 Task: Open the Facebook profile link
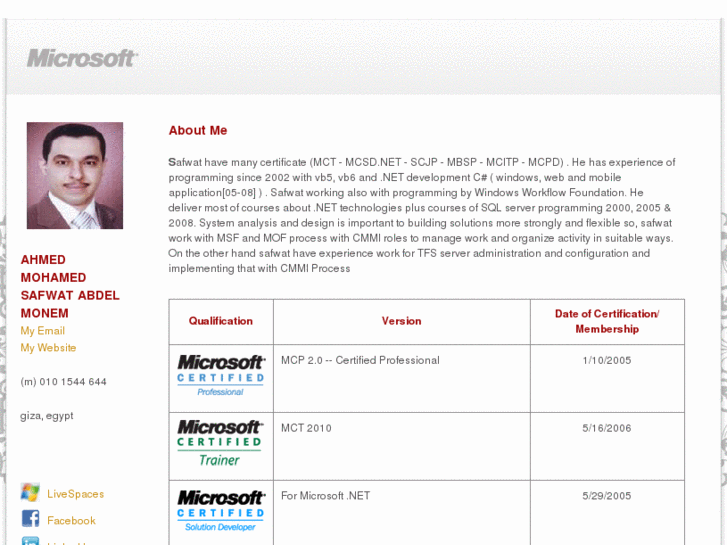point(71,520)
